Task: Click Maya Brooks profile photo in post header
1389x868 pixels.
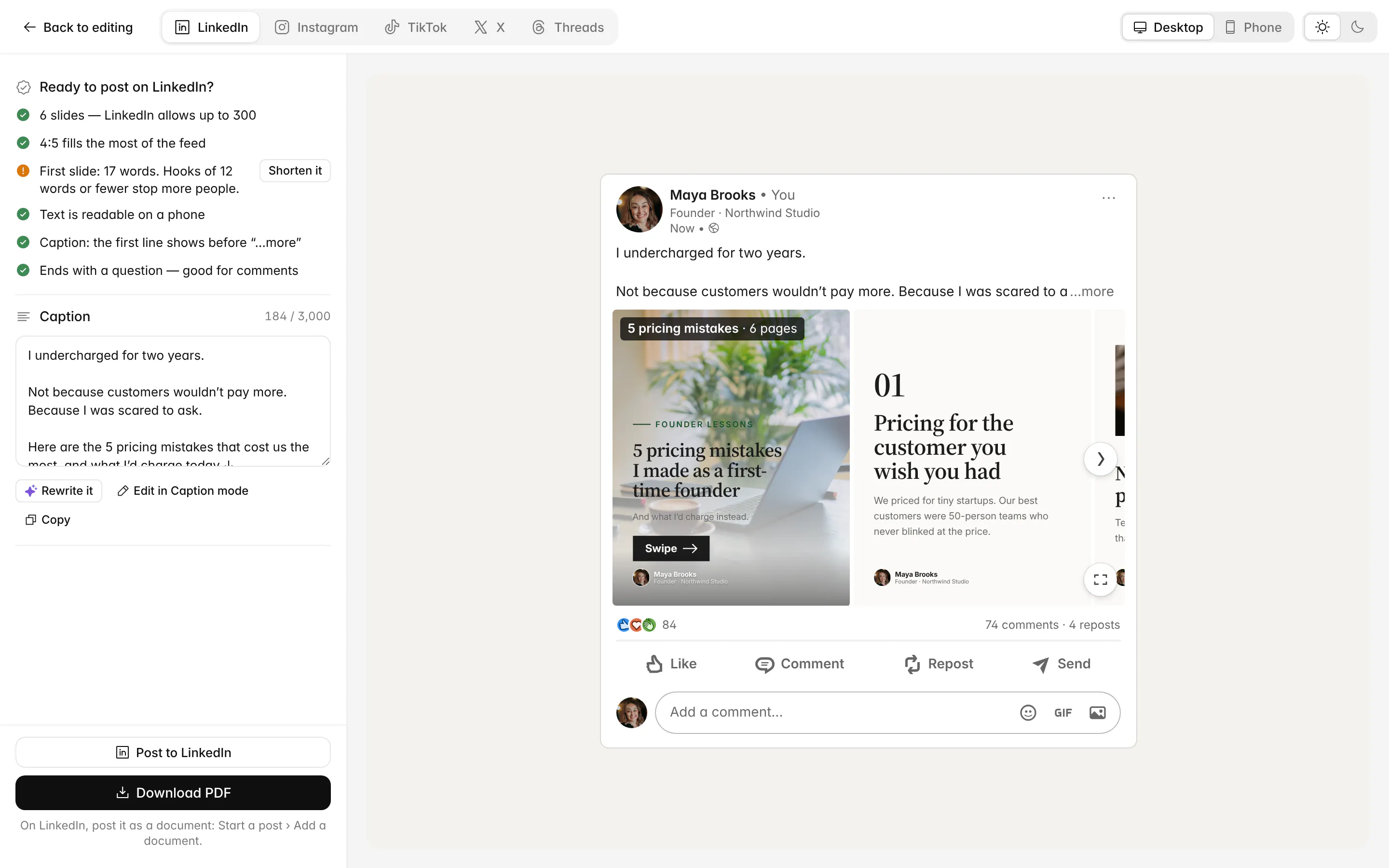Action: [x=639, y=209]
